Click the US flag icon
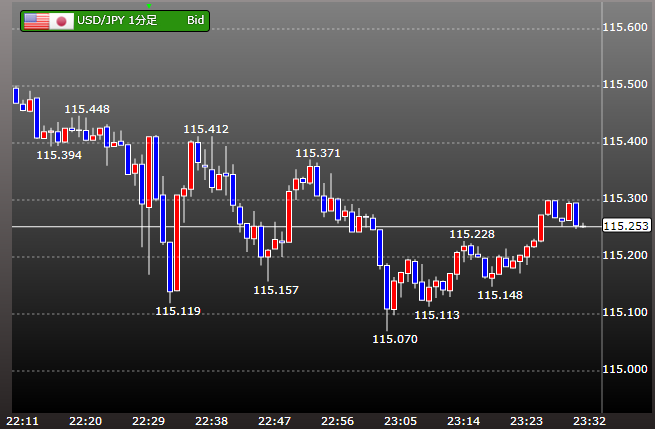655x429 pixels. [x=36, y=20]
